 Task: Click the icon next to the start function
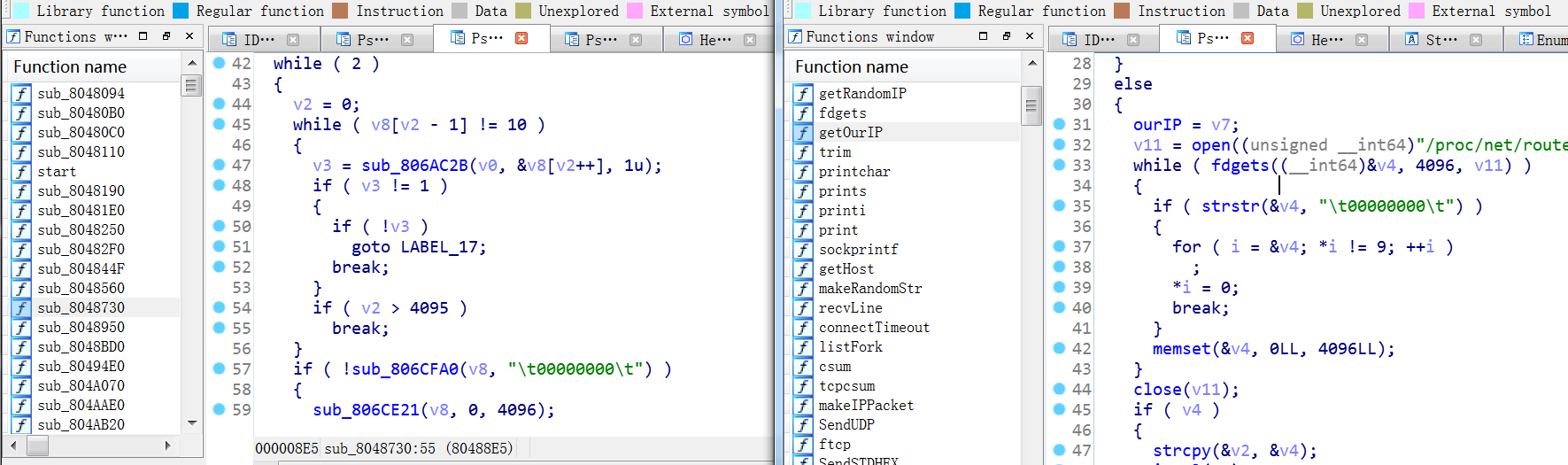click(x=21, y=172)
